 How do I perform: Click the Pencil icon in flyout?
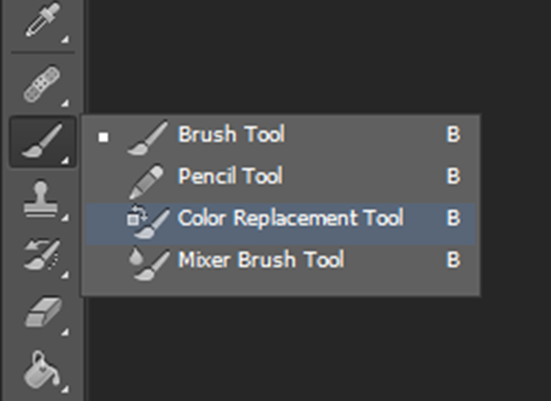[x=147, y=182]
